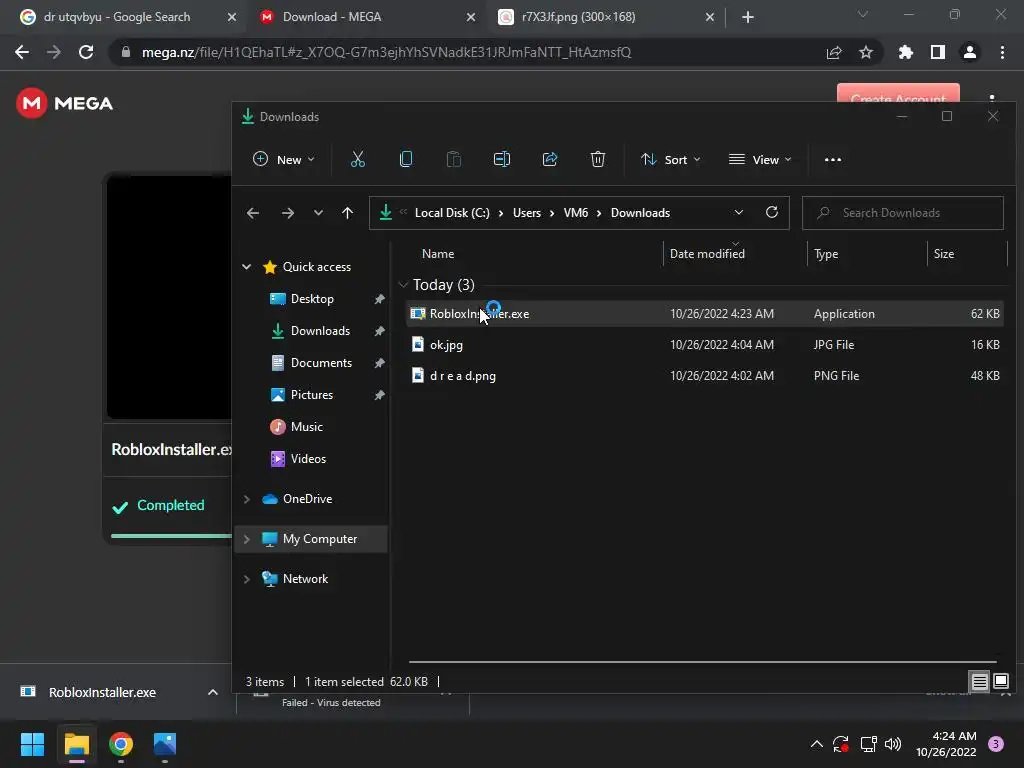The width and height of the screenshot is (1024, 768).
Task: Select Videos in the navigation pane
Action: (x=308, y=458)
